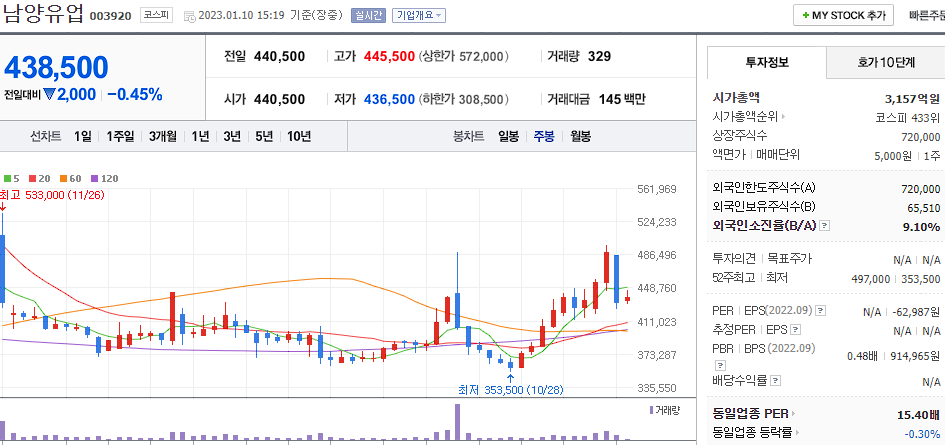
Task: Click BPS value 914,965원
Action: tap(913, 356)
